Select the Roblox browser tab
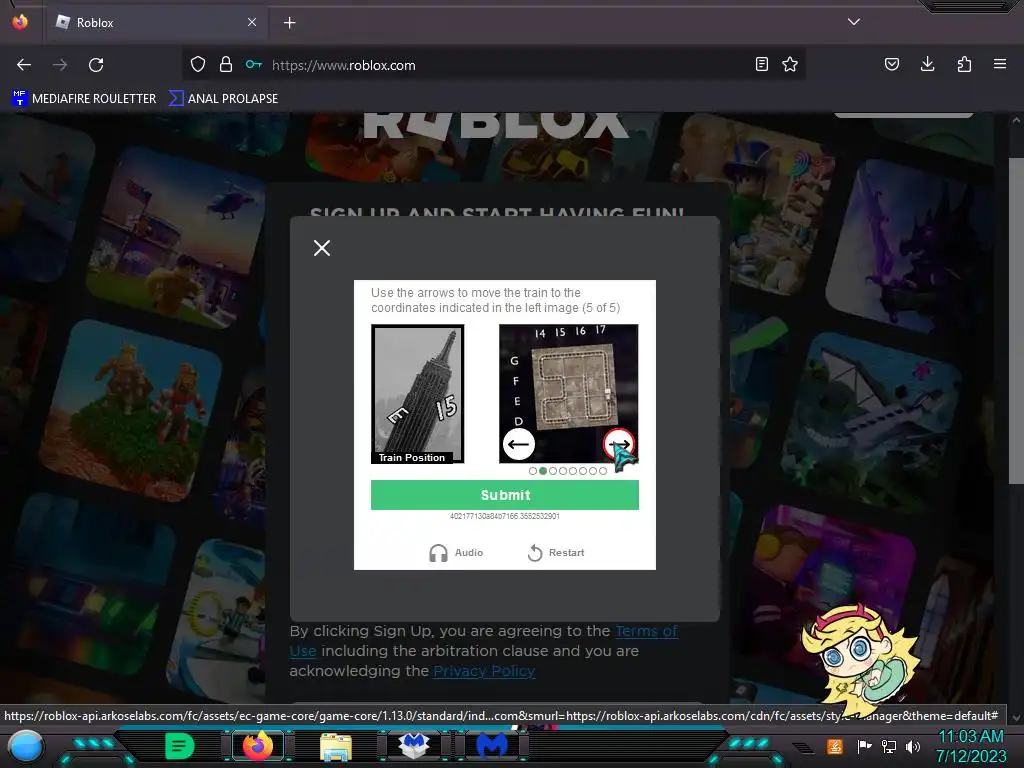 pyautogui.click(x=156, y=23)
